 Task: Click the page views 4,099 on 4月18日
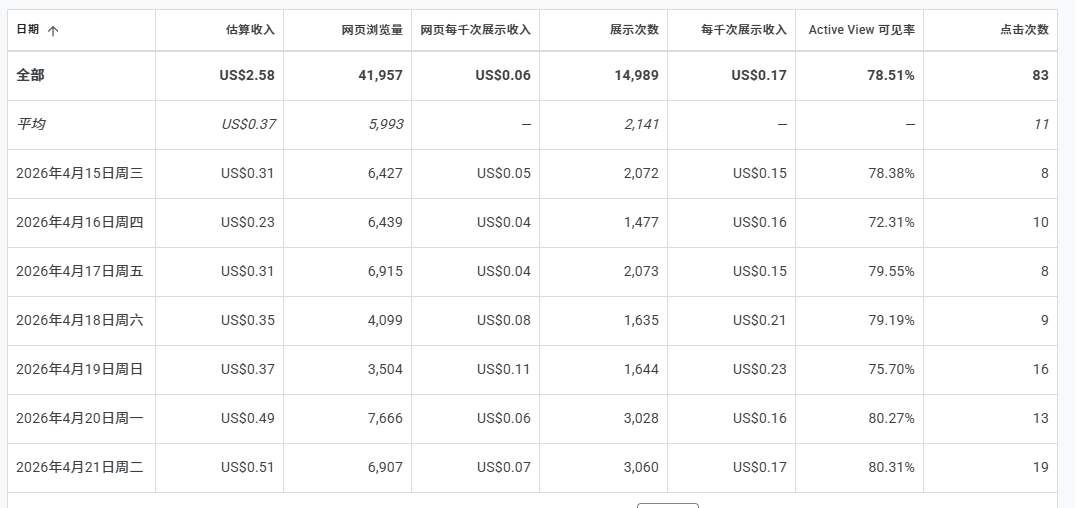[385, 320]
